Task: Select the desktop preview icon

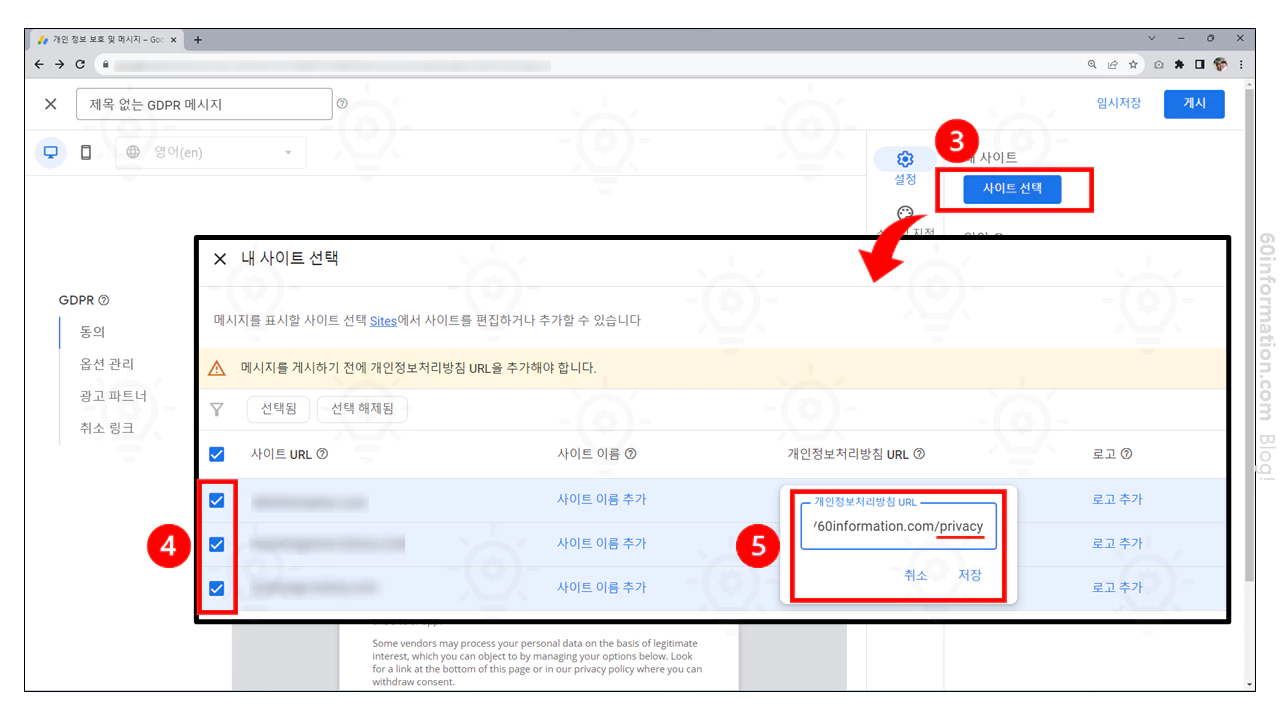Action: (x=50, y=152)
